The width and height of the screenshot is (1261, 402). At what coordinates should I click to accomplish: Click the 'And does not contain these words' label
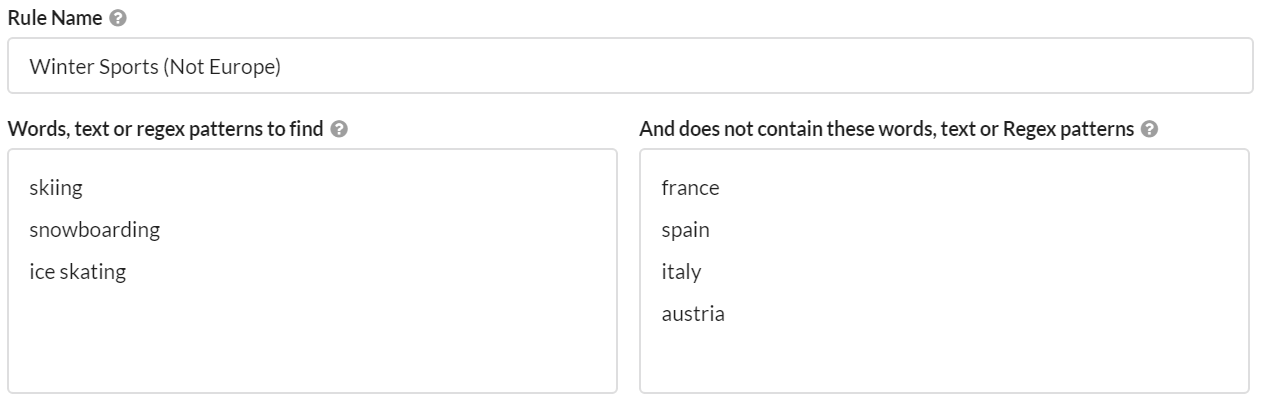click(886, 129)
